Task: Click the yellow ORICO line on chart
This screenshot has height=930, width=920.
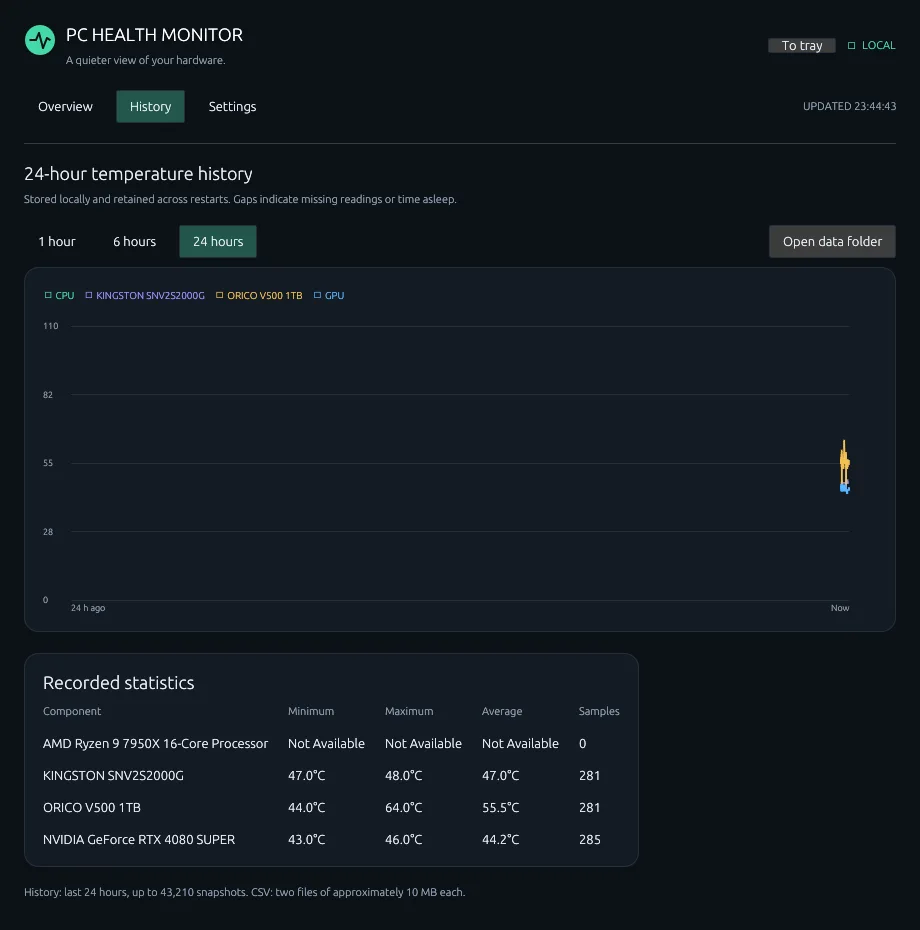Action: pyautogui.click(x=844, y=460)
